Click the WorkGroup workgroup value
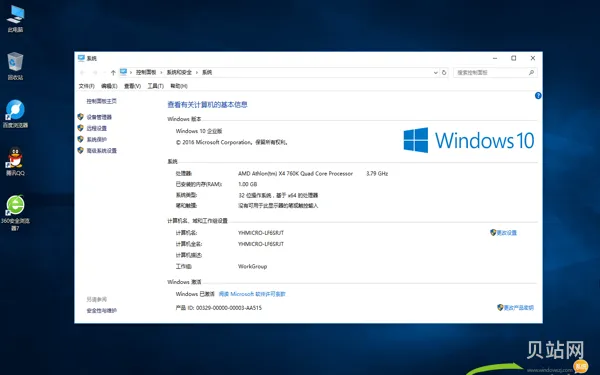Viewport: 600px width, 375px height. [x=253, y=266]
